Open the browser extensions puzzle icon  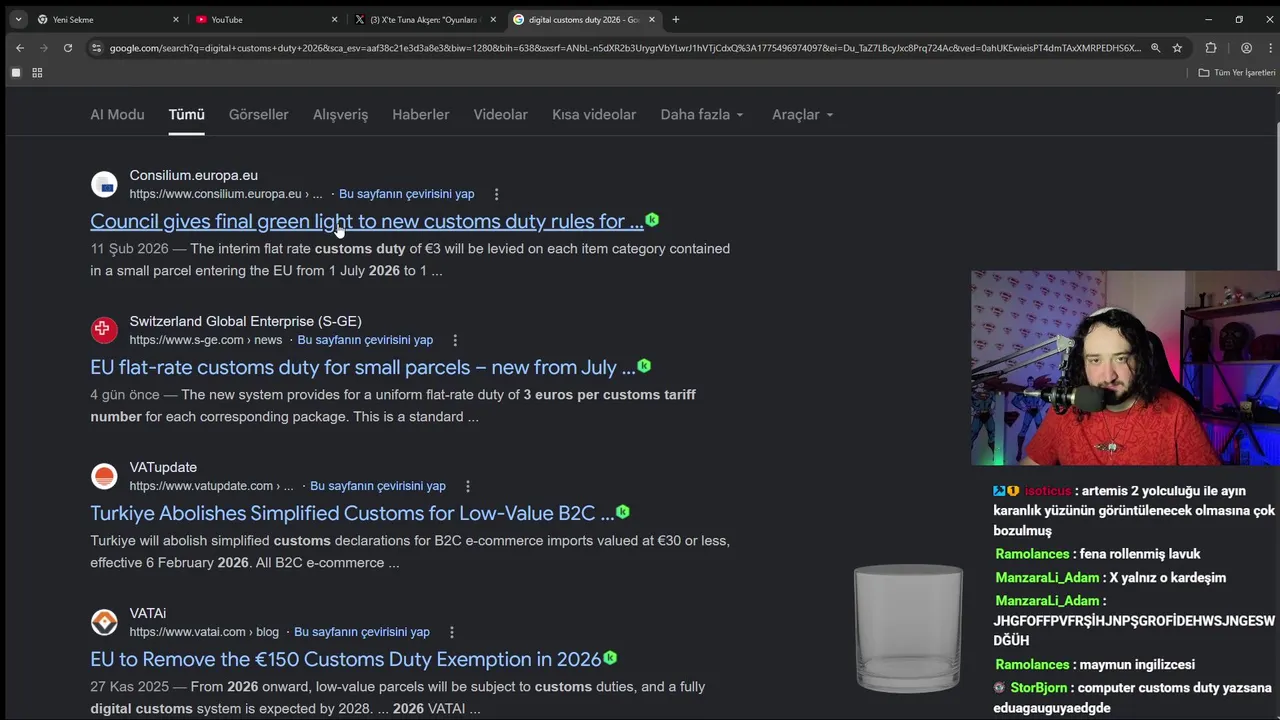1211,48
